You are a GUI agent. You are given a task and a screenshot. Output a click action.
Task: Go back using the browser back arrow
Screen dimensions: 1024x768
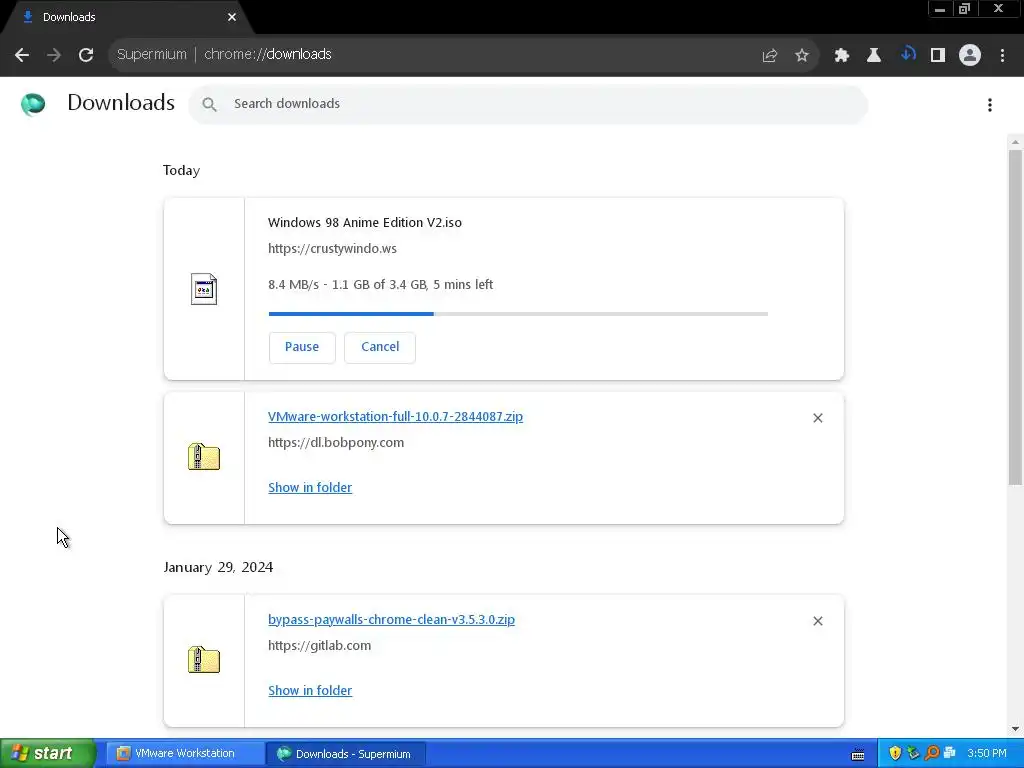pos(22,55)
